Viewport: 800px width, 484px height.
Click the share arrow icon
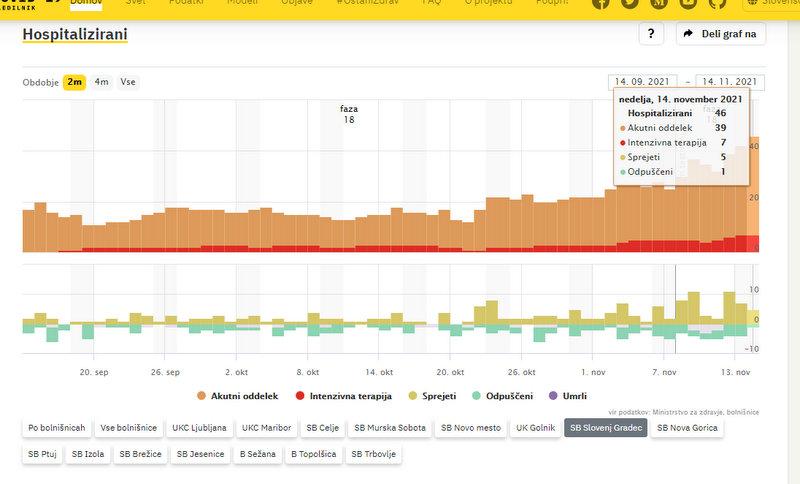tap(688, 34)
